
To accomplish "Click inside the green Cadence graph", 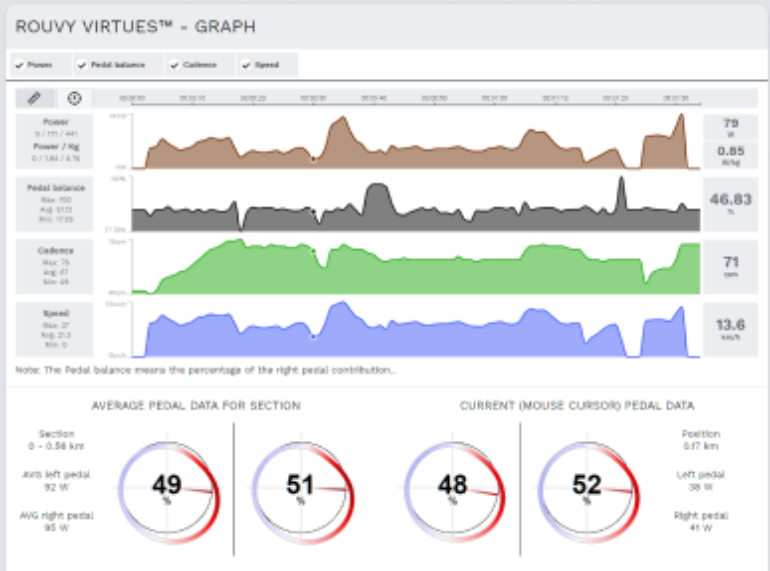I will click(x=416, y=267).
